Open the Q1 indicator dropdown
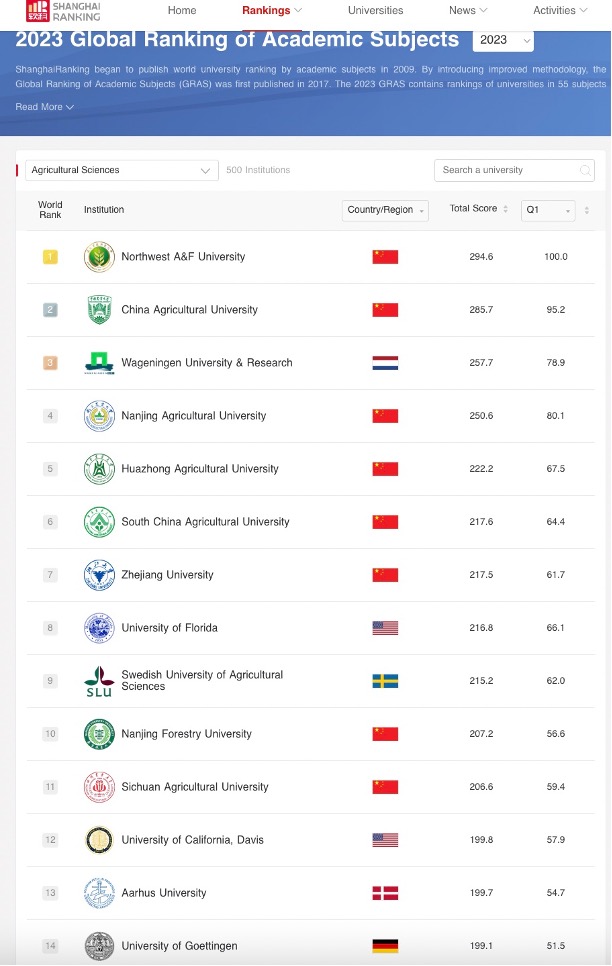Viewport: 612px width, 966px height. (548, 210)
